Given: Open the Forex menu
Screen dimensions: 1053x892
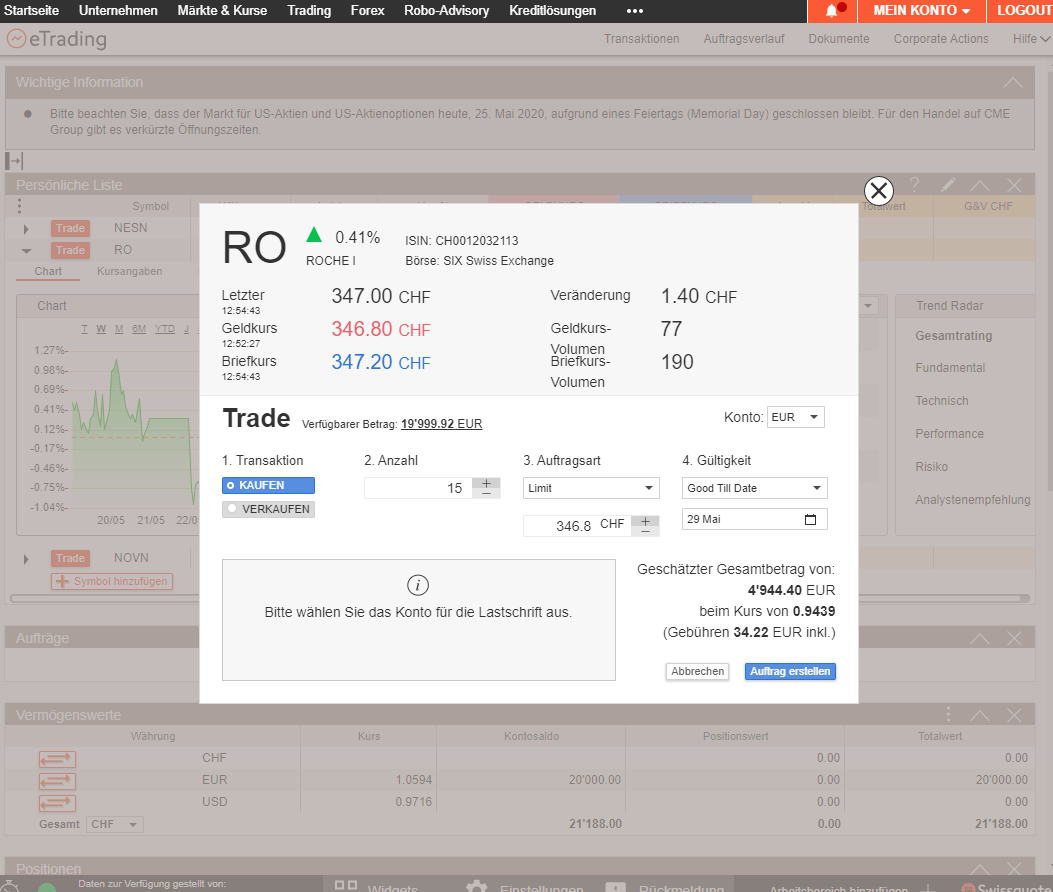Looking at the screenshot, I should (367, 11).
